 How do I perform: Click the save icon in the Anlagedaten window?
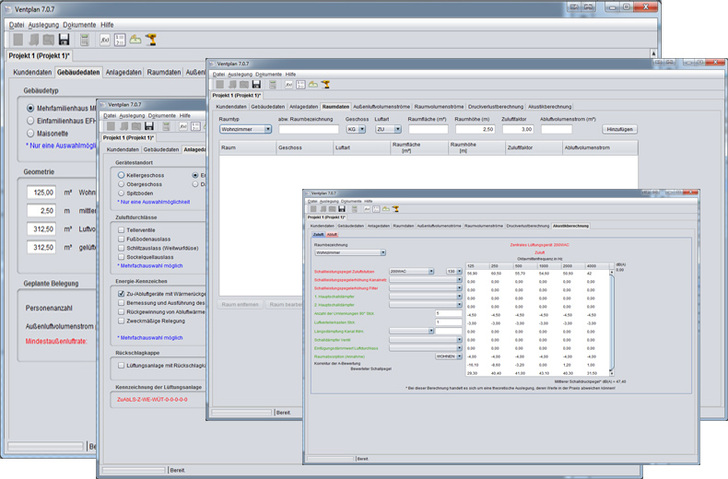pos(148,127)
